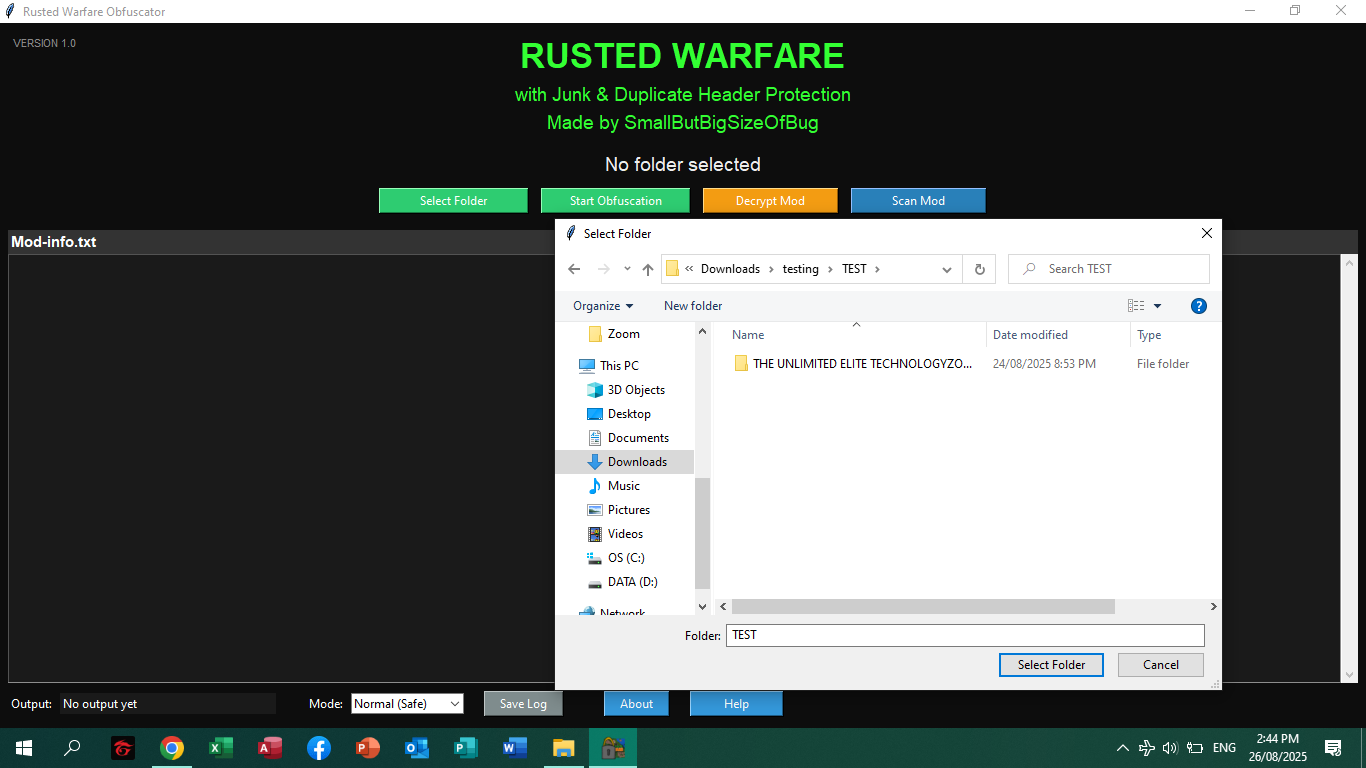Open DATA (D:) drive
The image size is (1366, 768).
(x=632, y=582)
